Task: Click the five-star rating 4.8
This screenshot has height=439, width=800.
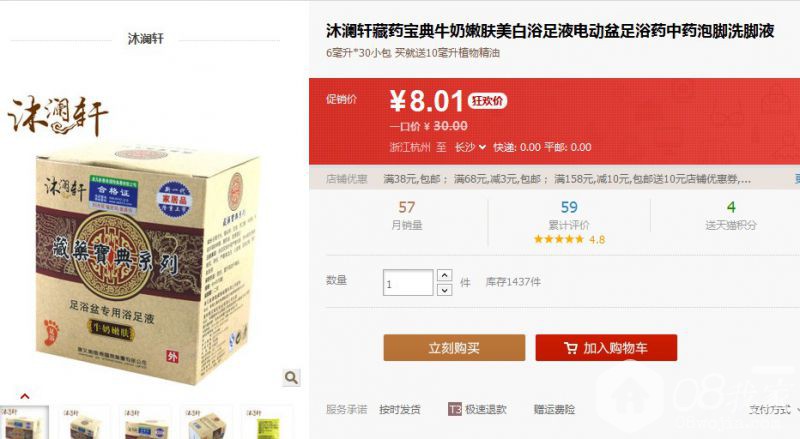Action: point(569,239)
